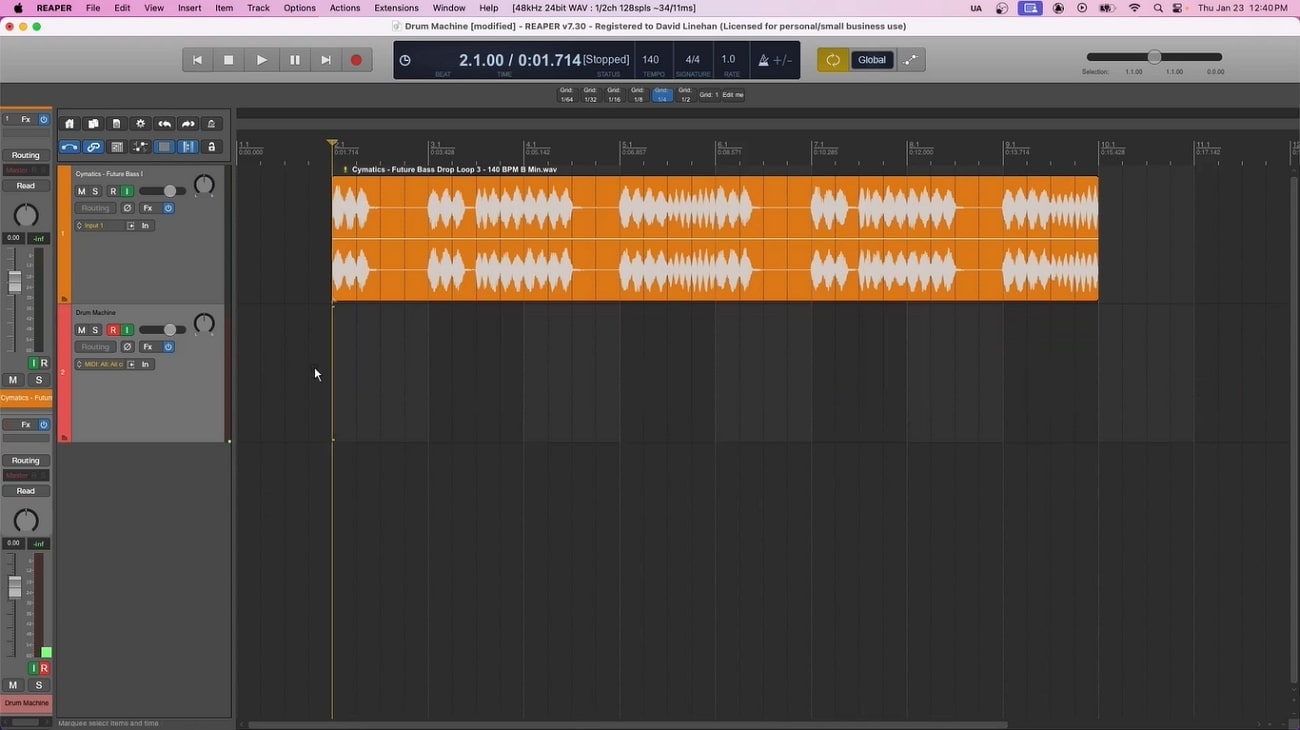
Task: Record-arm the Cymatics - Future Bass track
Action: [113, 191]
